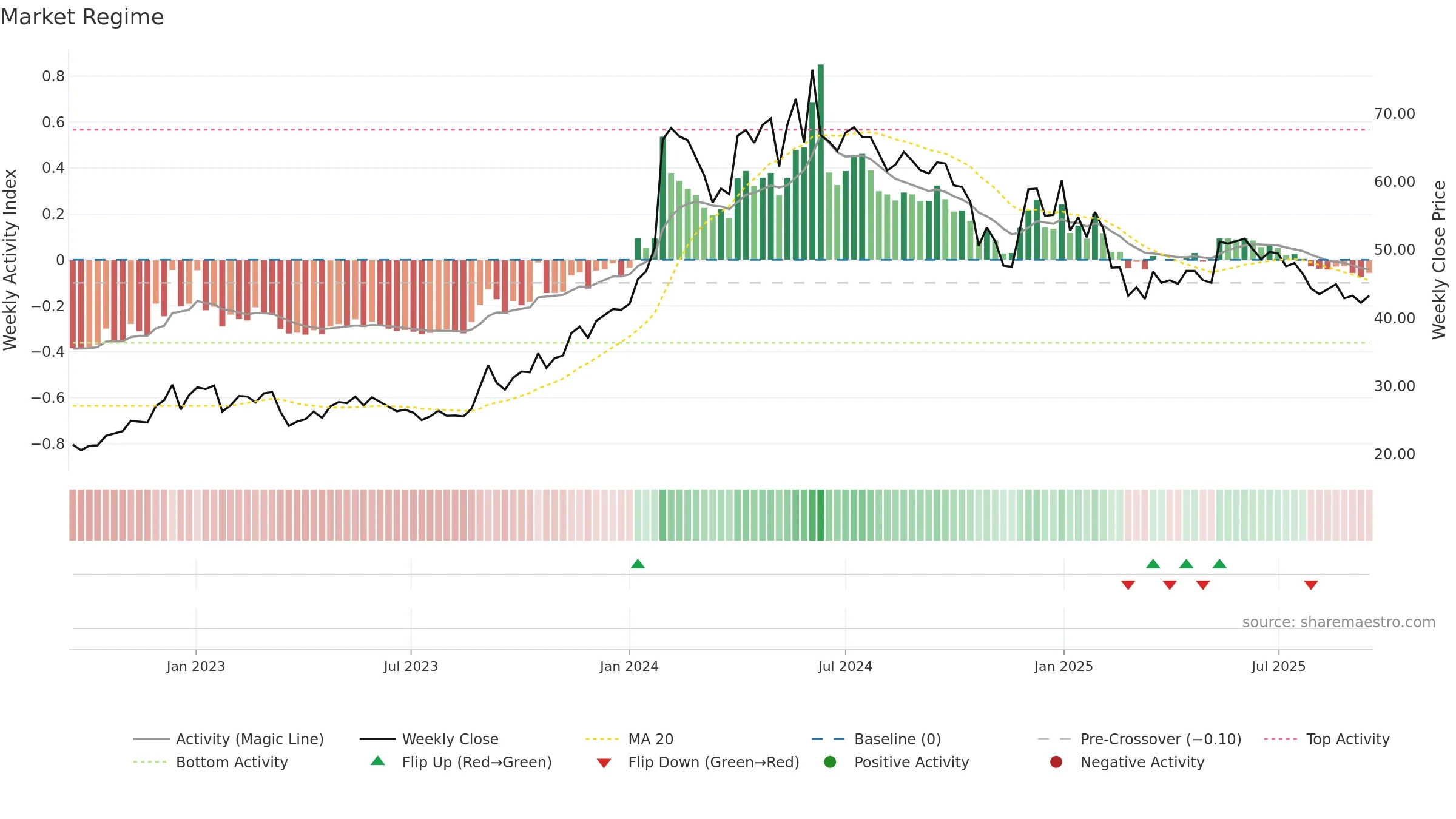Click the 50.00 price tick on the right axis
The image size is (1456, 819).
[x=1395, y=249]
